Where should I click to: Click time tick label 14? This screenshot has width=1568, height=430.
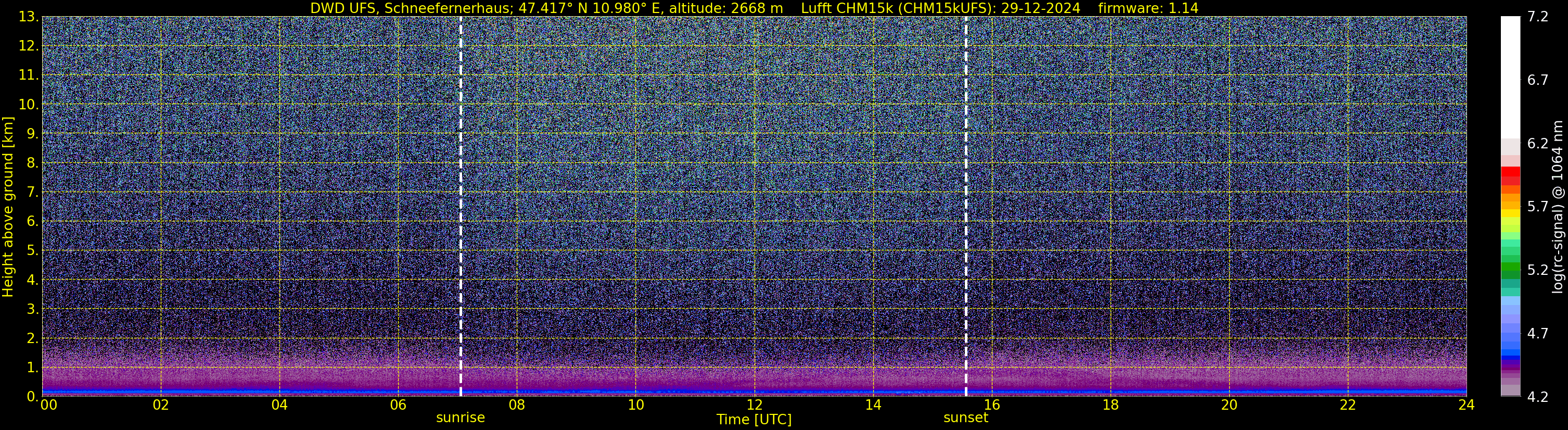(x=873, y=405)
